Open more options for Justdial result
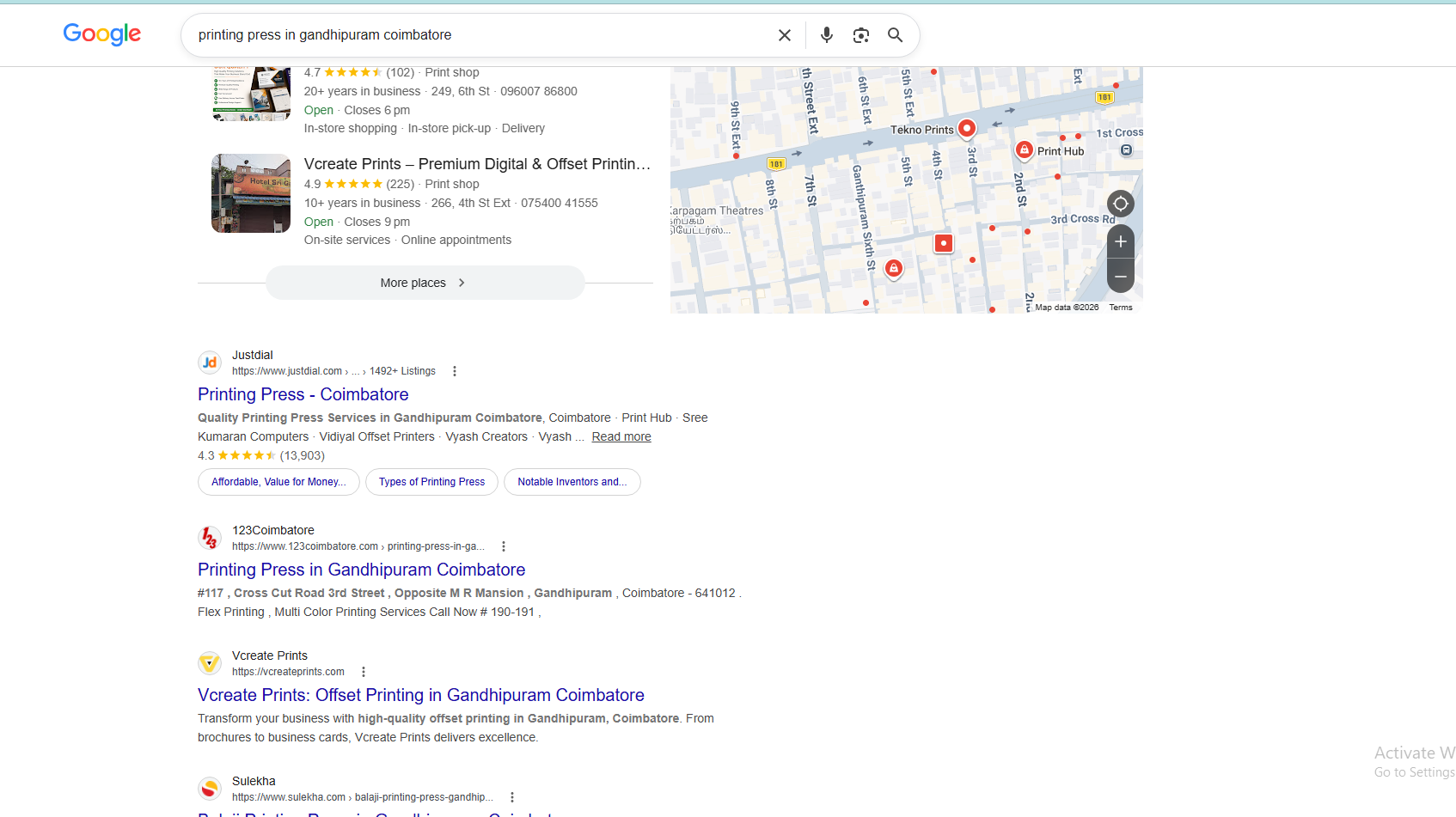Viewport: 1456px width, 817px height. (455, 371)
